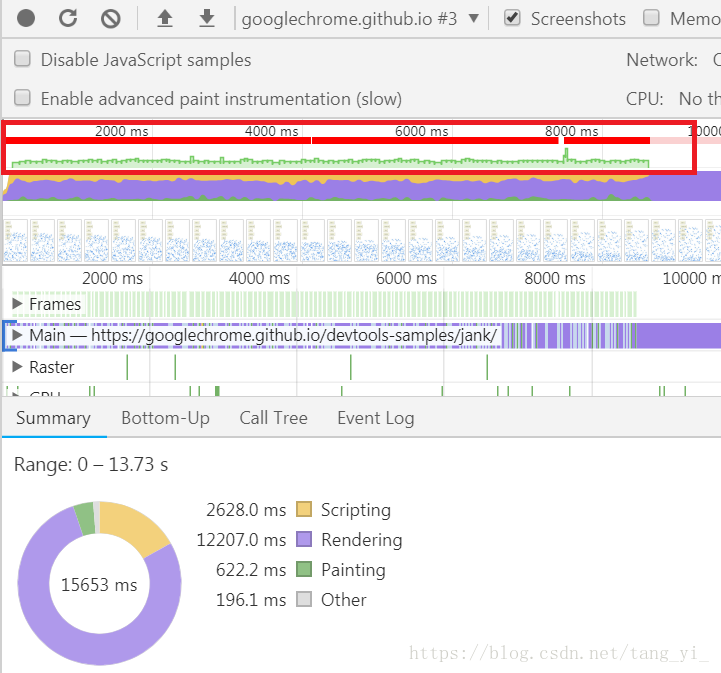Click the Load profile upload icon
Viewport: 721px width, 673px height.
point(165,19)
